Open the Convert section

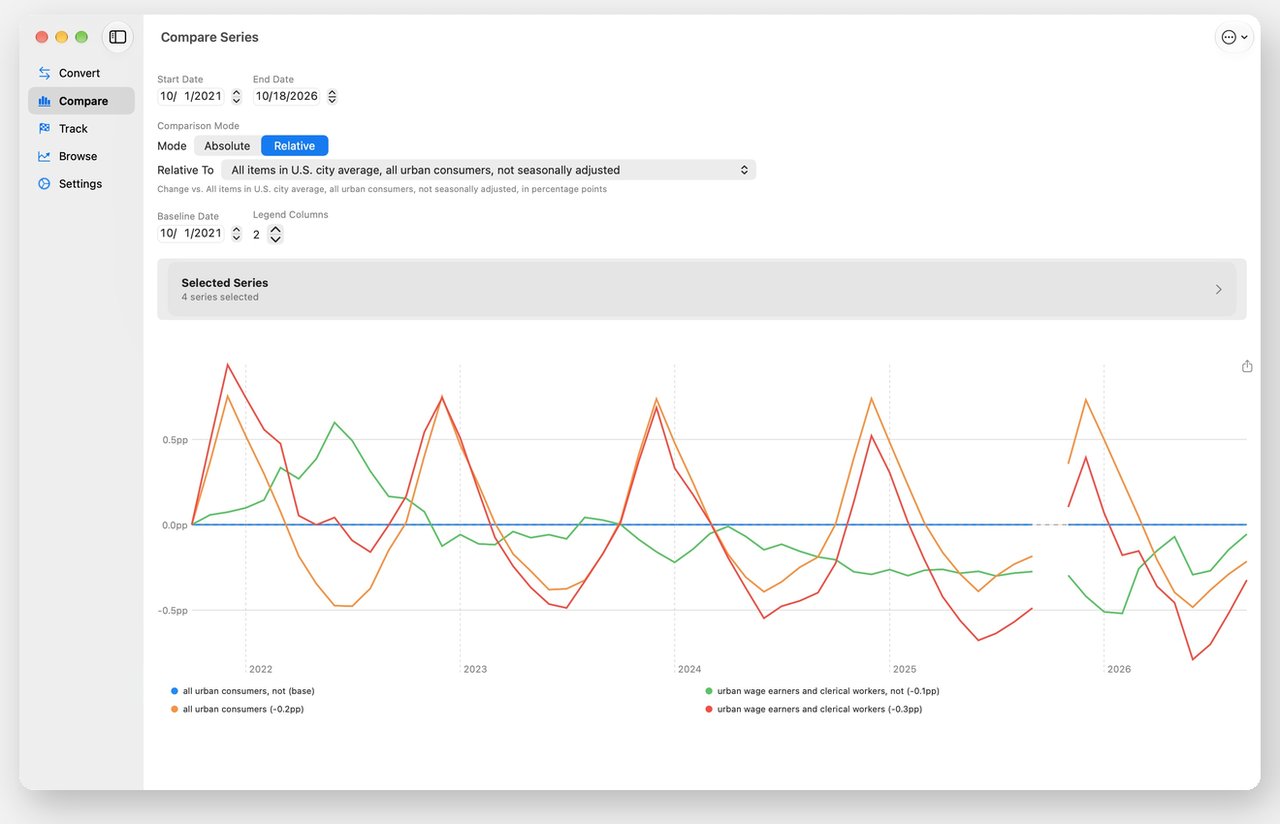click(x=81, y=73)
